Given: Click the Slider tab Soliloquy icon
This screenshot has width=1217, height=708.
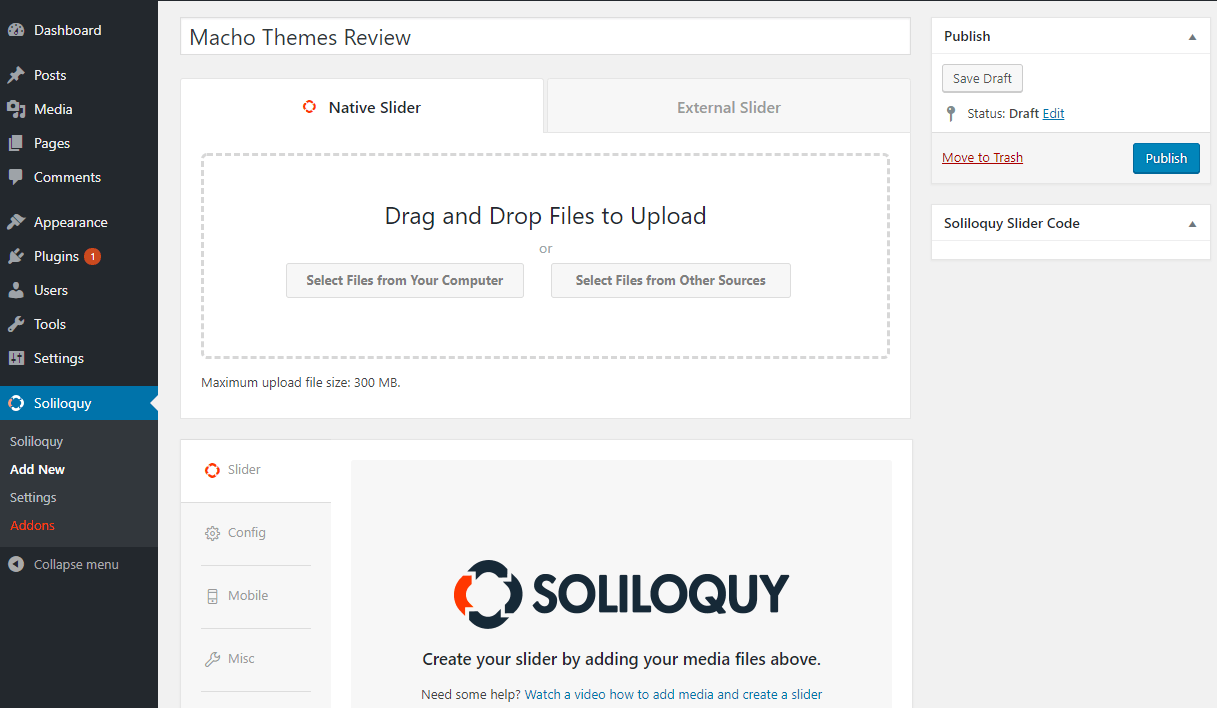Looking at the screenshot, I should pos(212,470).
